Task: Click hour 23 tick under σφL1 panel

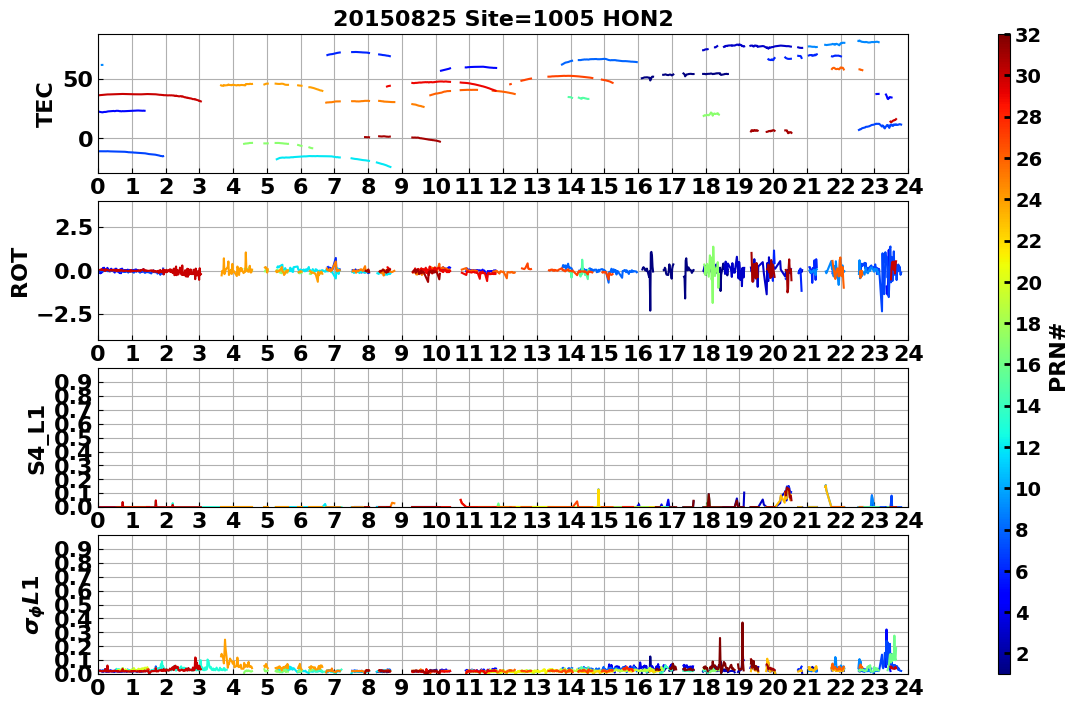Action: (874, 687)
